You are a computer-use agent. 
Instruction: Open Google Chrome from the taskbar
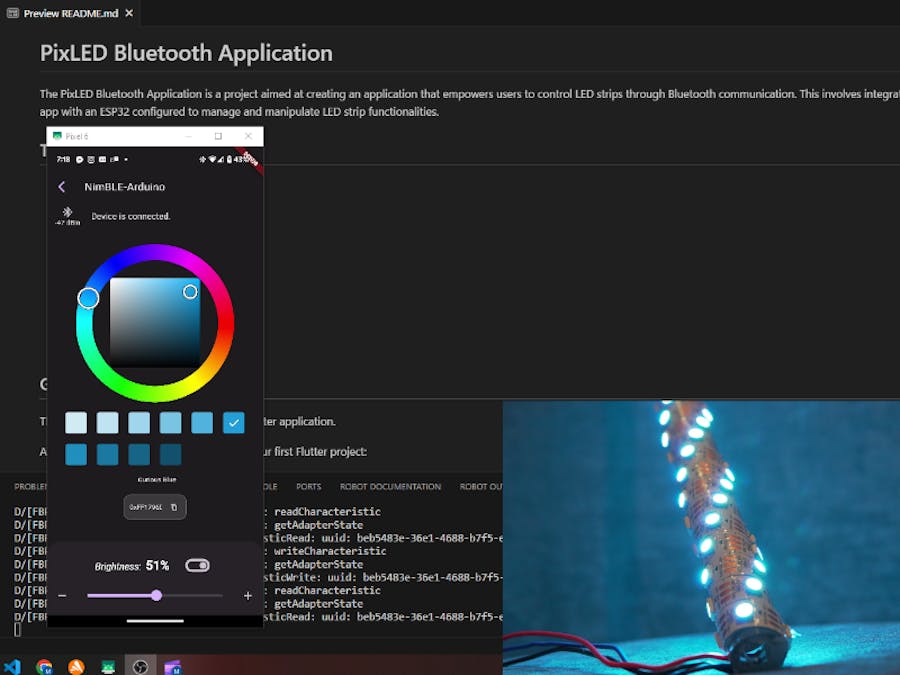44,666
